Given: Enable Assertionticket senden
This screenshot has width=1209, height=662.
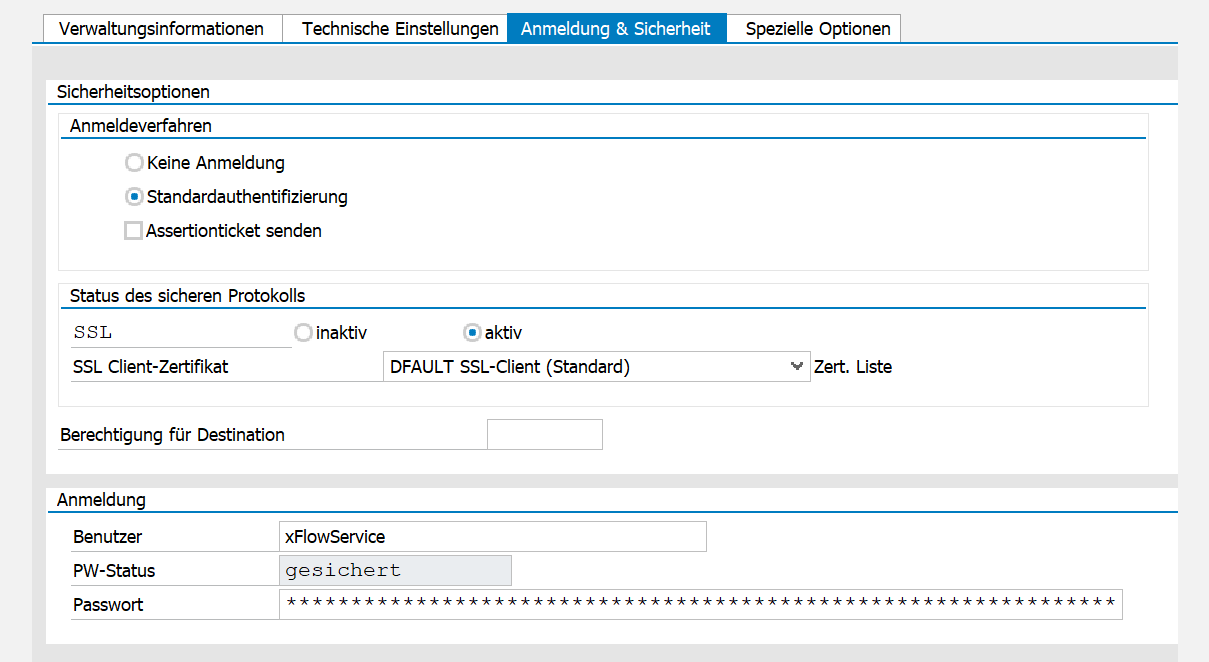Looking at the screenshot, I should 133,230.
